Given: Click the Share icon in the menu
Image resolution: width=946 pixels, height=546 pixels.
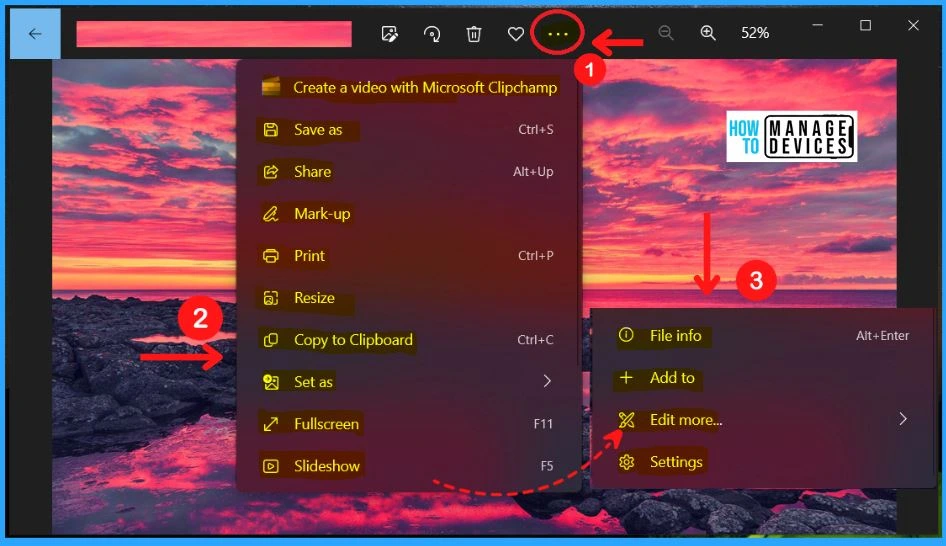Looking at the screenshot, I should point(271,172).
